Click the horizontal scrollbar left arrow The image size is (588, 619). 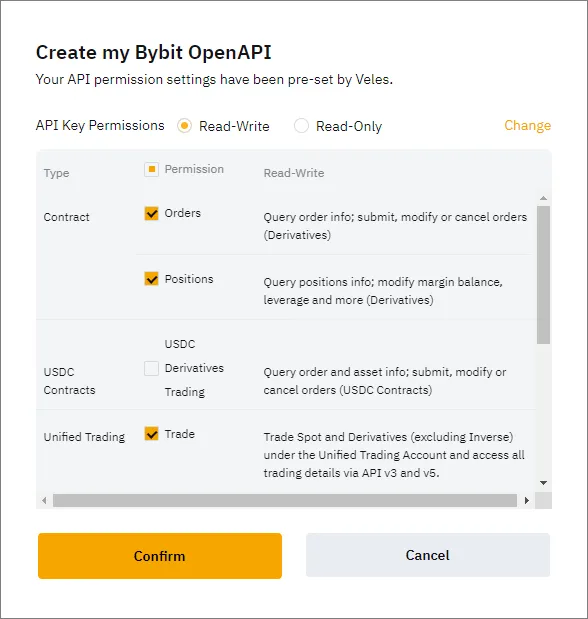tap(44, 500)
